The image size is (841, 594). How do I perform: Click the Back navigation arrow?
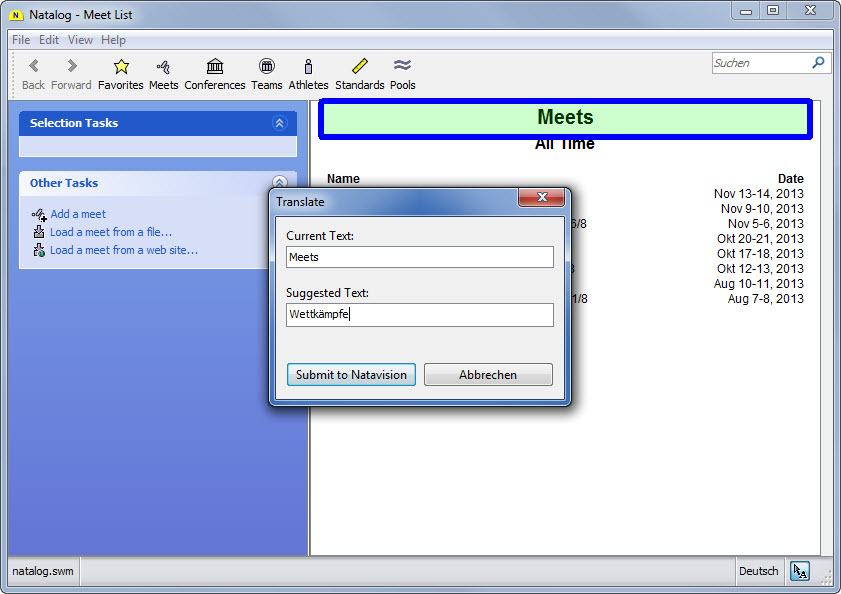coord(34,67)
